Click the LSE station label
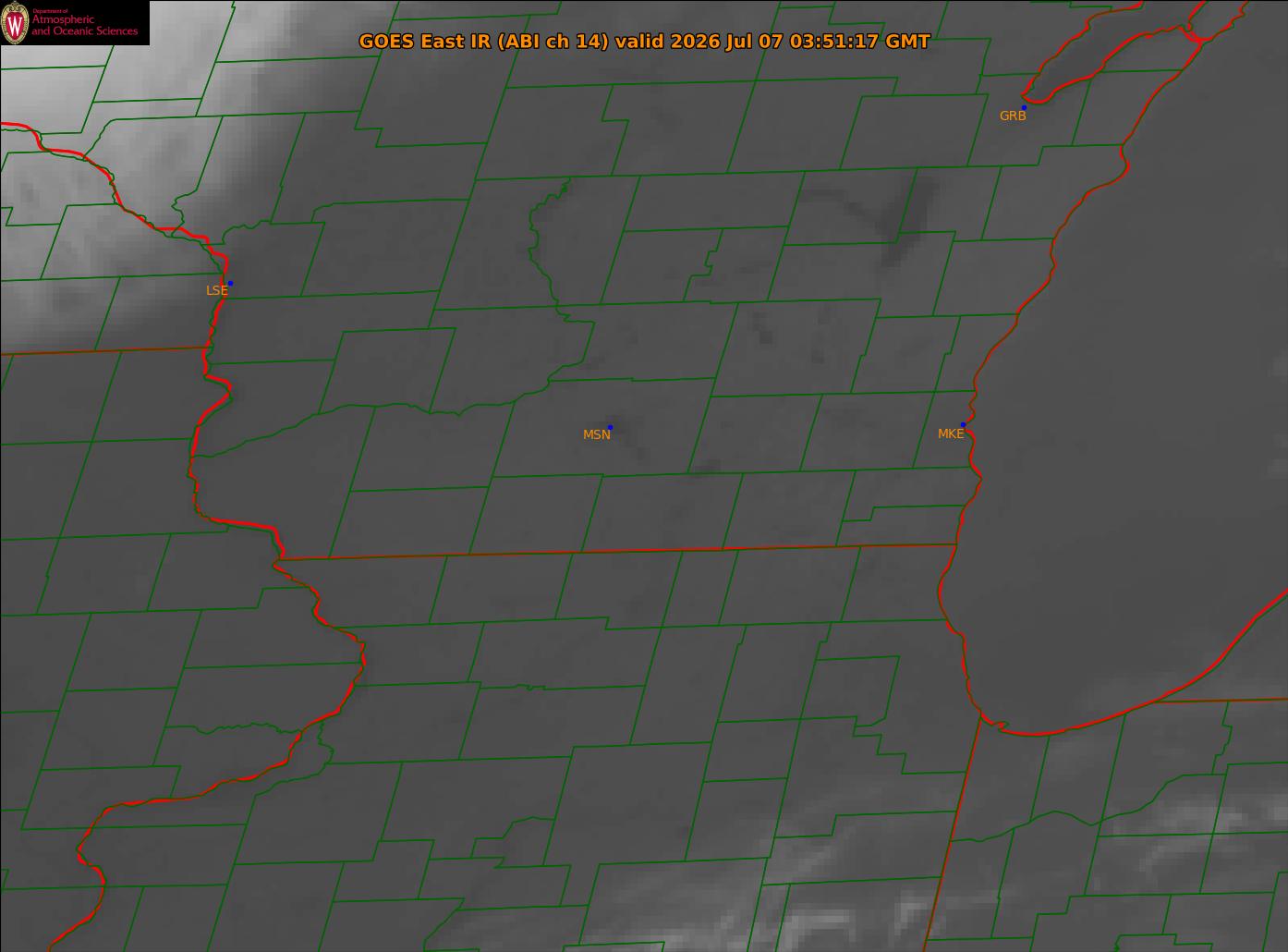Image resolution: width=1288 pixels, height=952 pixels. pyautogui.click(x=216, y=290)
